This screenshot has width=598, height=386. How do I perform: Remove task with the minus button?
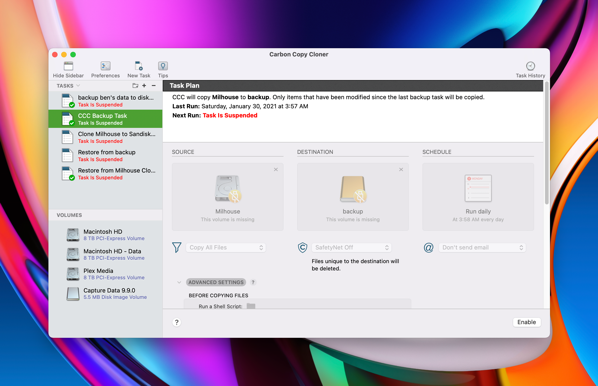point(154,86)
